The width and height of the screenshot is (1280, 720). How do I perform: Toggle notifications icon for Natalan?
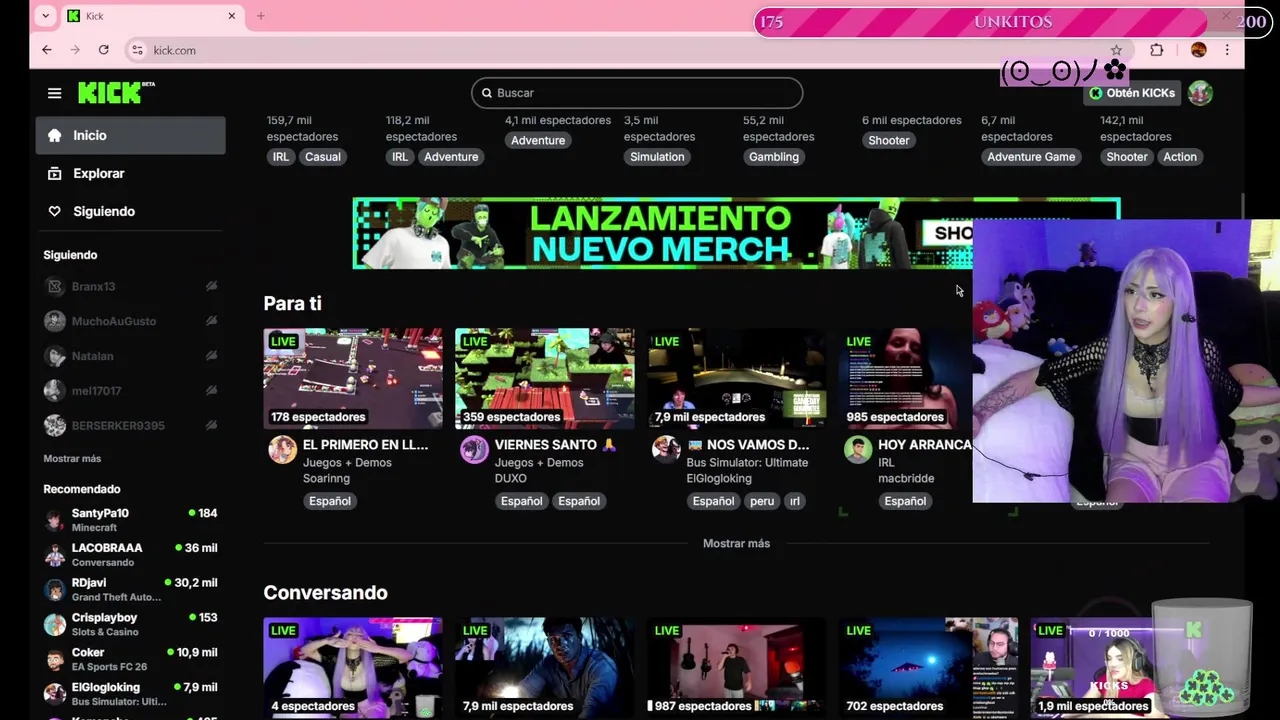point(211,356)
